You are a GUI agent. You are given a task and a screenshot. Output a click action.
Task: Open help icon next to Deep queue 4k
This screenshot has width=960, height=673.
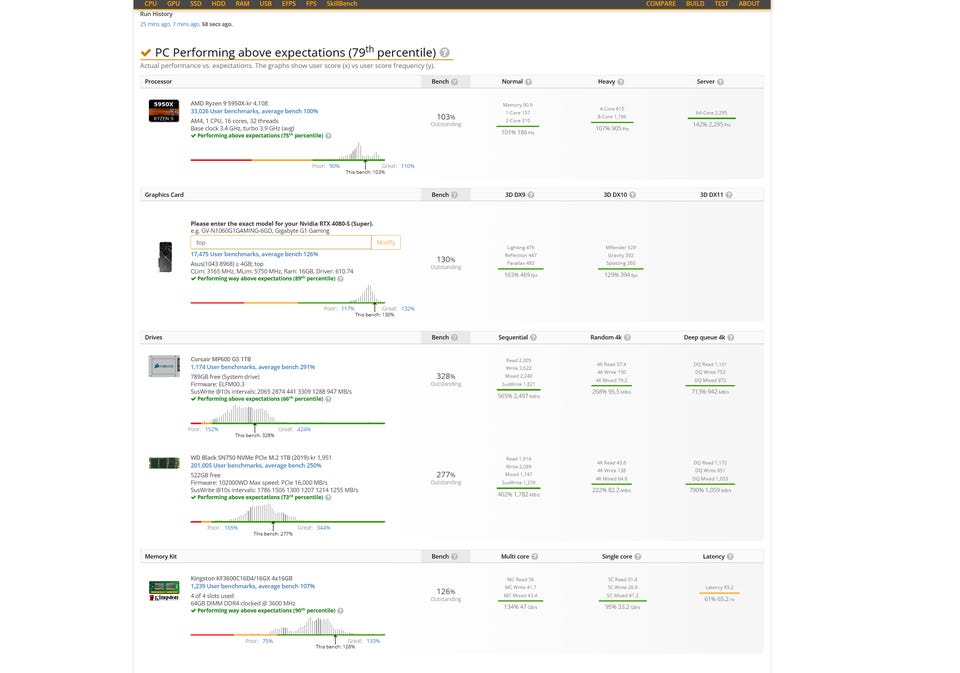(730, 337)
